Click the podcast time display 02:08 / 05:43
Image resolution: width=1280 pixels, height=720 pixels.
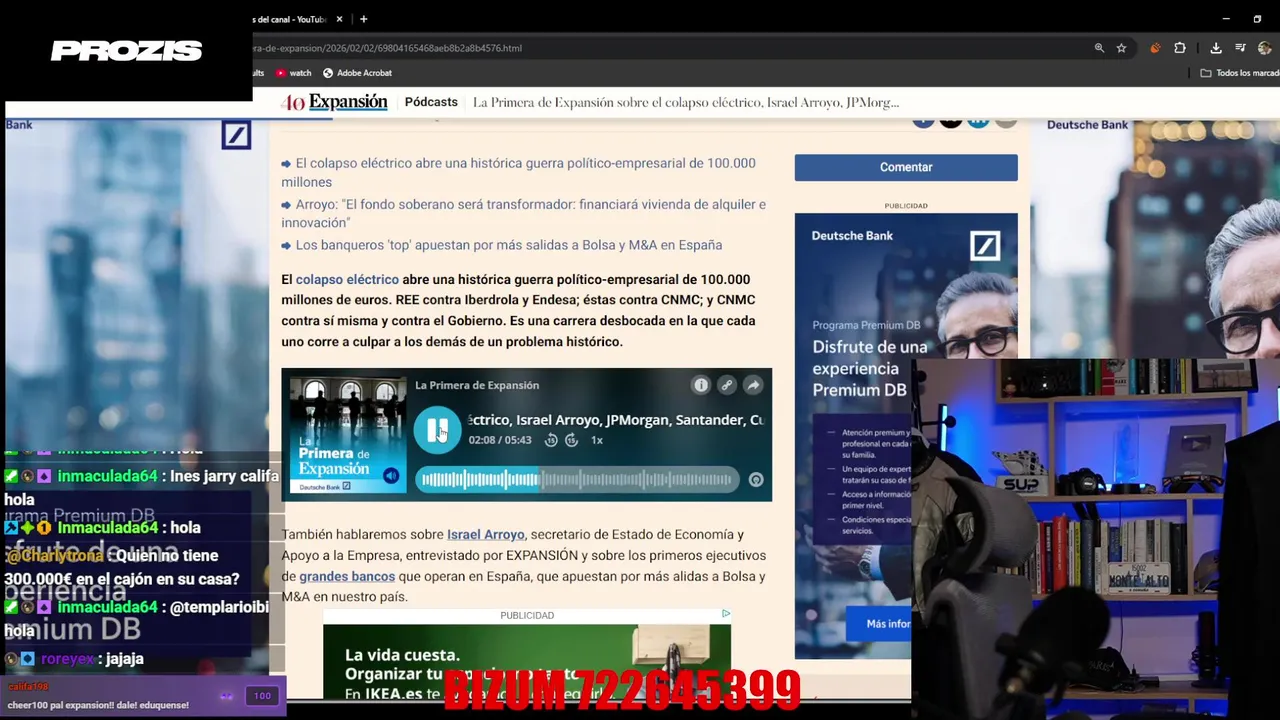[500, 440]
